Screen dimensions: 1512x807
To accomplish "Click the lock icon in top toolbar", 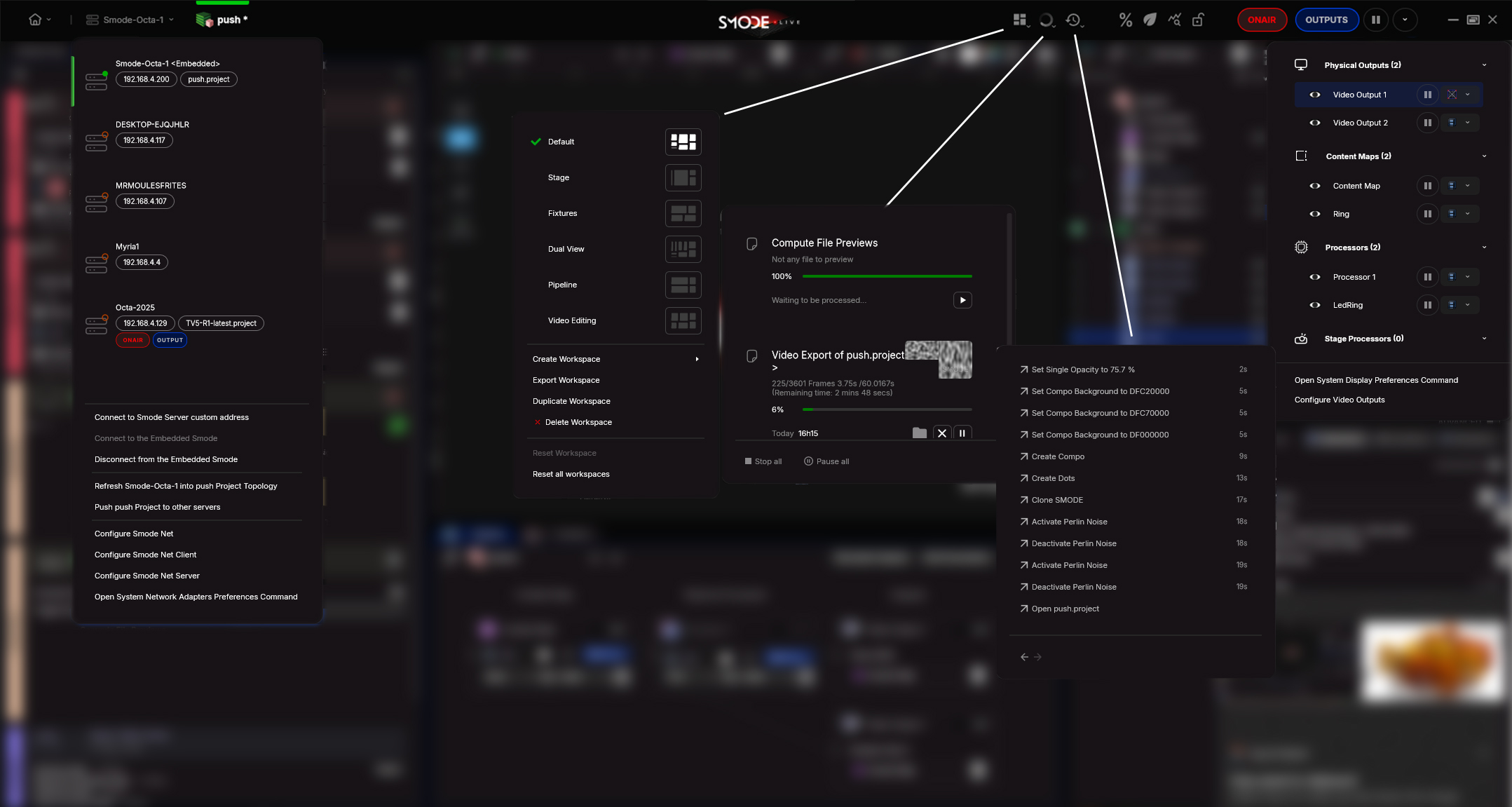I will [1198, 20].
